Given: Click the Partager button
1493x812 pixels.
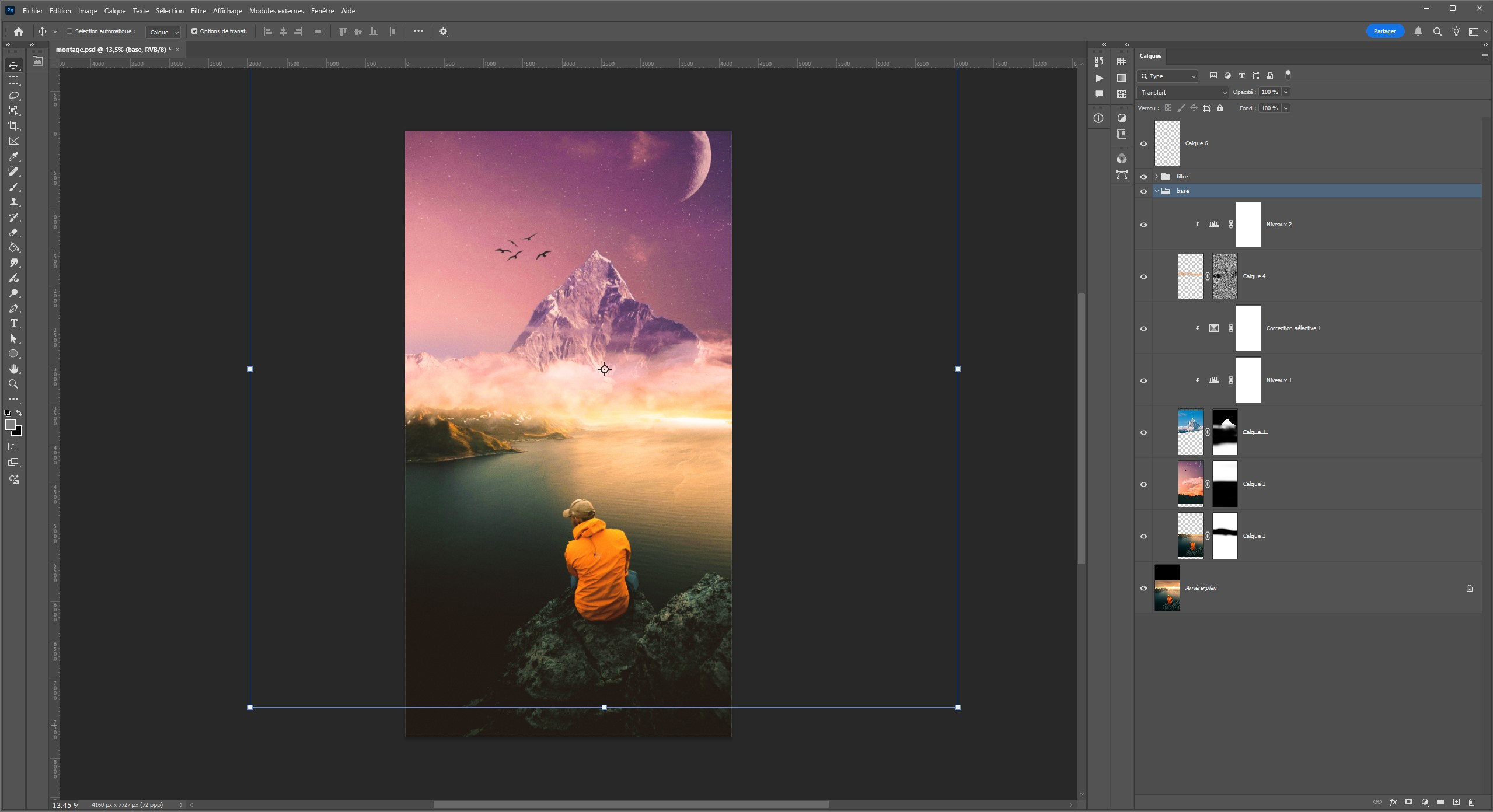Looking at the screenshot, I should point(1384,32).
